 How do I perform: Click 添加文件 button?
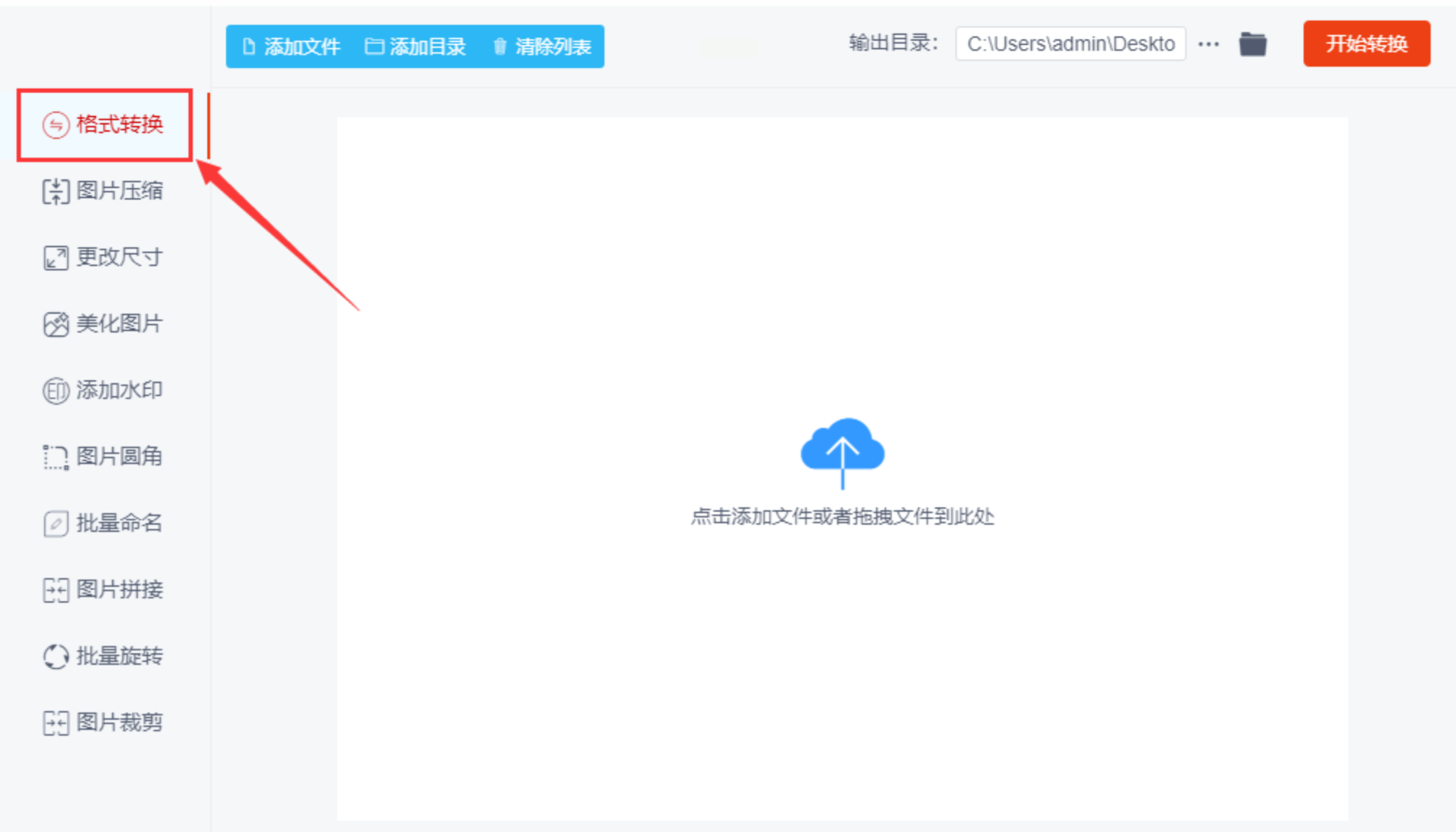click(x=291, y=47)
